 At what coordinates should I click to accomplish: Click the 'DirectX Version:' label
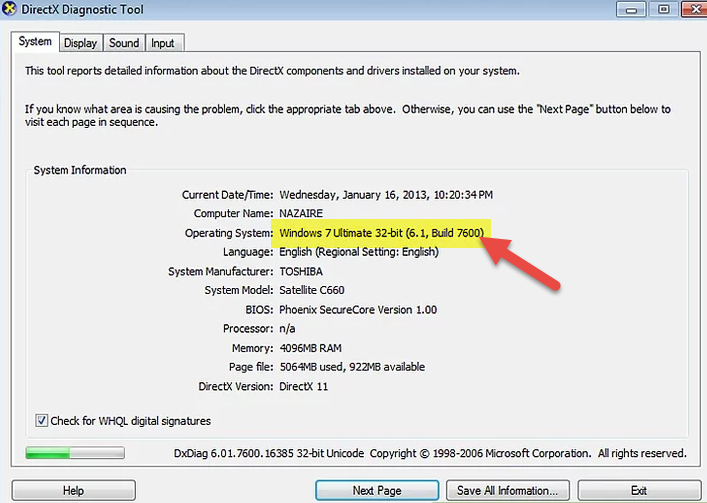tap(236, 387)
